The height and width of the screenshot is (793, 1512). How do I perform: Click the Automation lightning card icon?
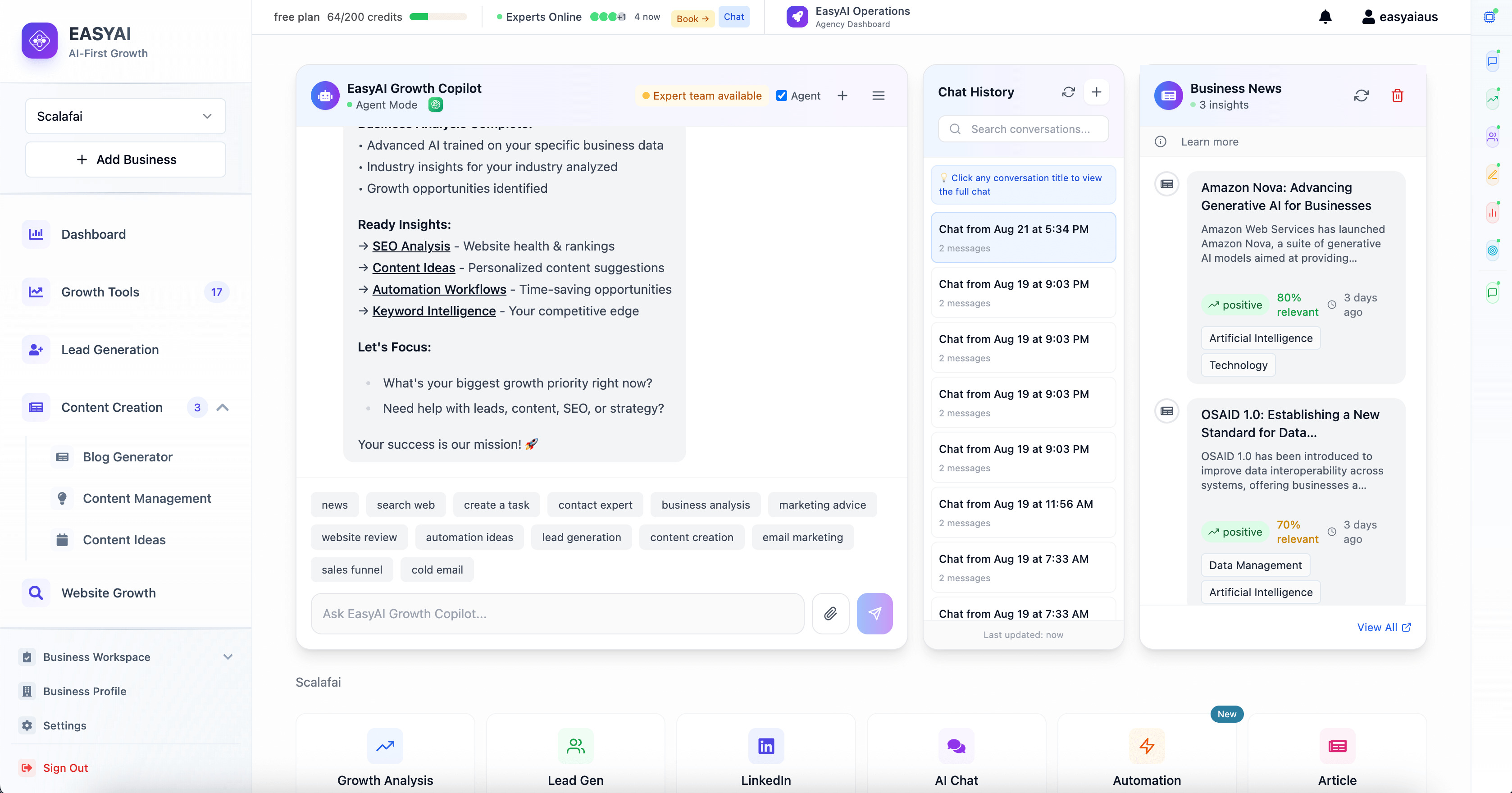point(1147,746)
